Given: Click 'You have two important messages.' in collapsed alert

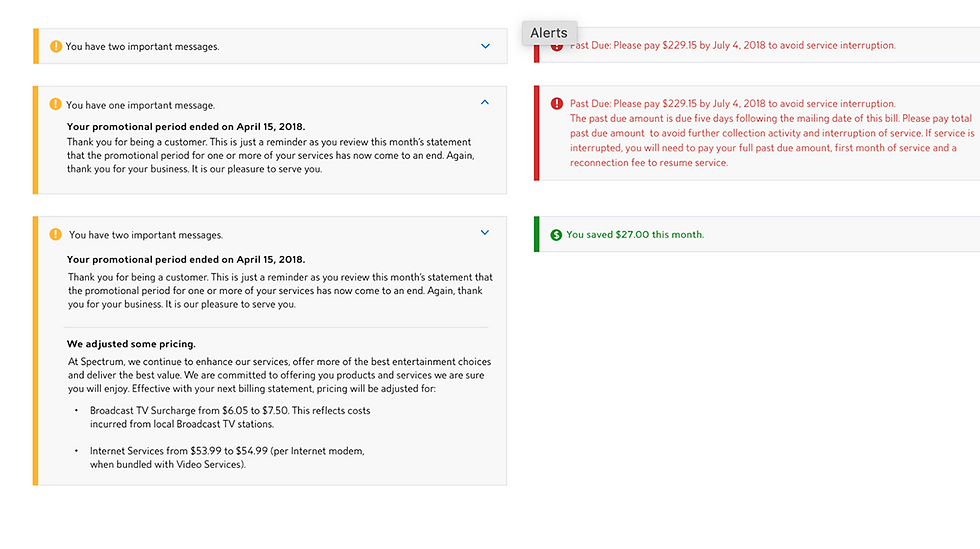Looking at the screenshot, I should [x=142, y=47].
